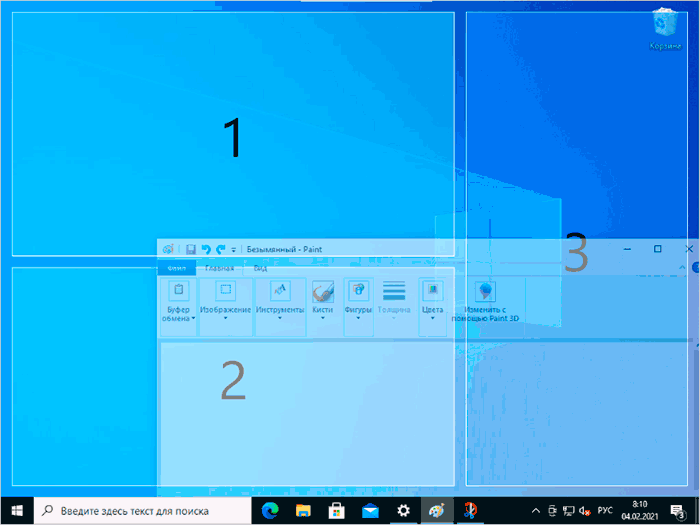Expand the Фигуры shapes group
700x525 pixels.
(x=358, y=307)
